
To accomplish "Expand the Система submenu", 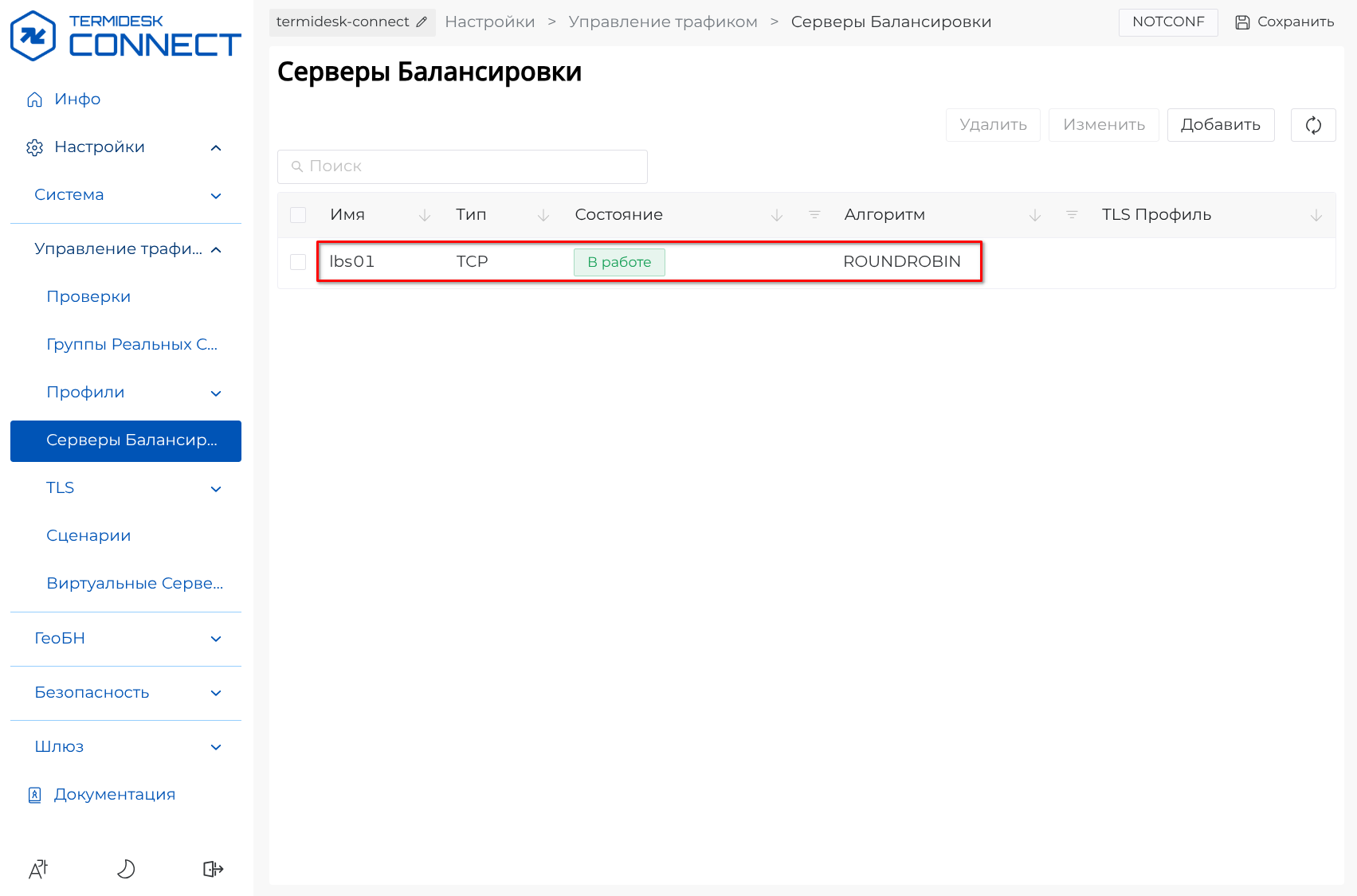I will point(215,195).
